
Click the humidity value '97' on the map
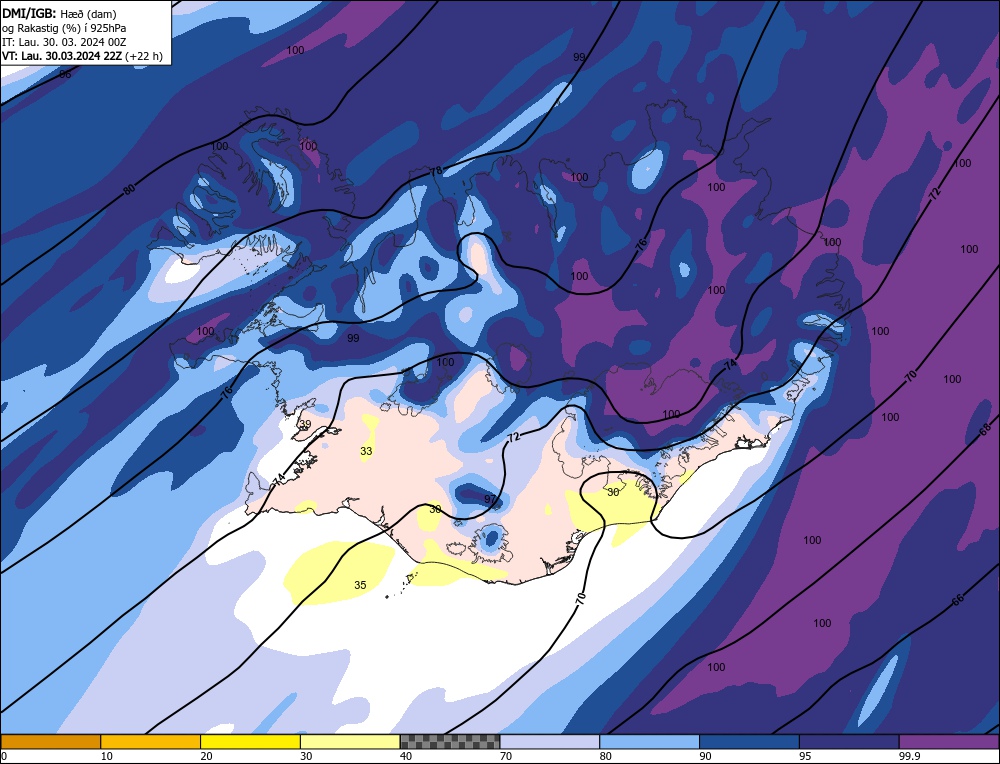pyautogui.click(x=490, y=499)
